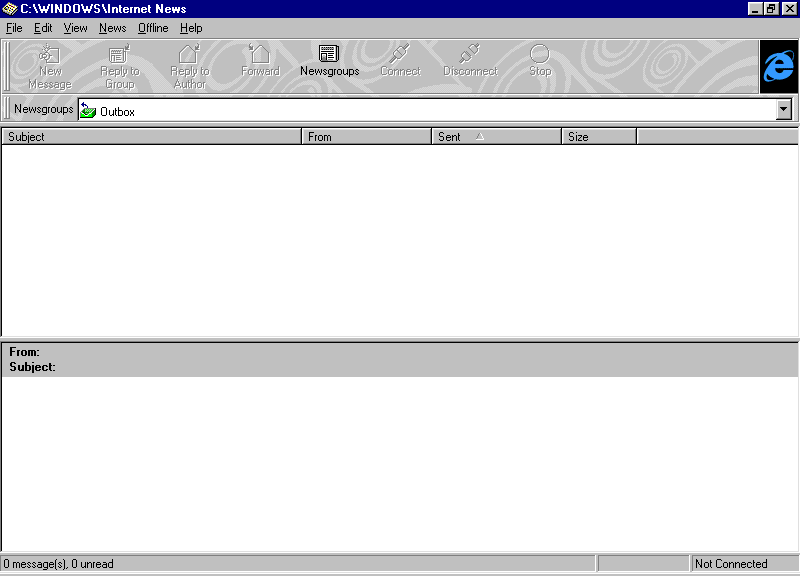
Task: Click the Forward toolbar icon
Action: (x=260, y=54)
